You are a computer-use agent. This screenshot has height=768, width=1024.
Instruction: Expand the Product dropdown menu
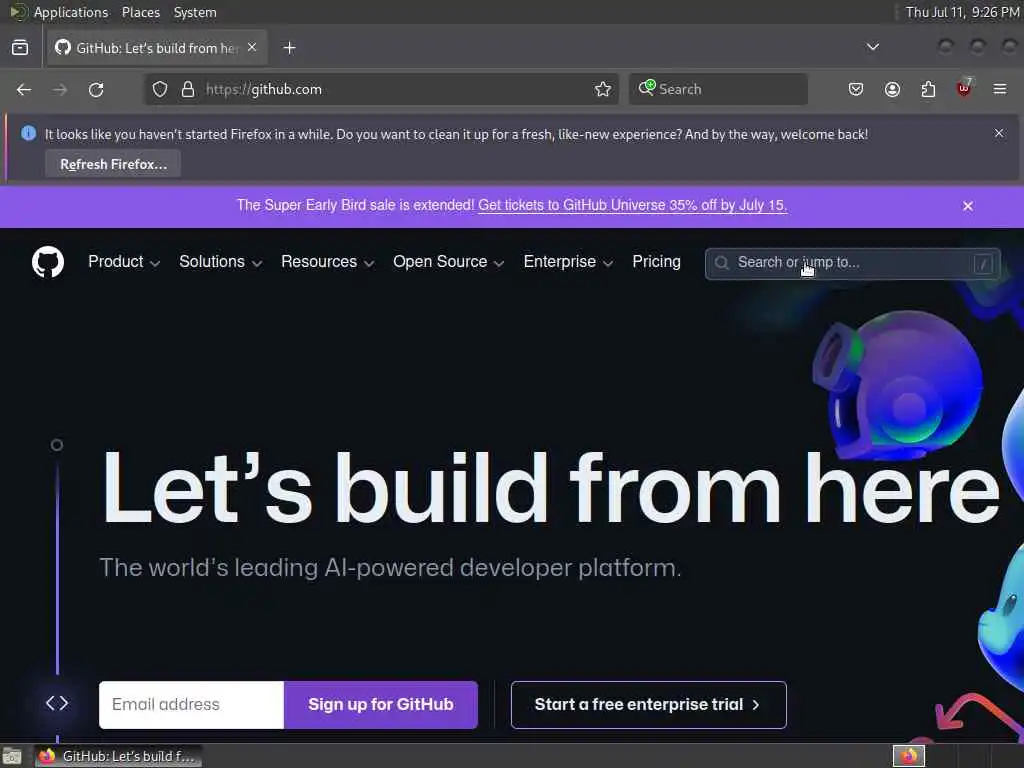coord(124,262)
